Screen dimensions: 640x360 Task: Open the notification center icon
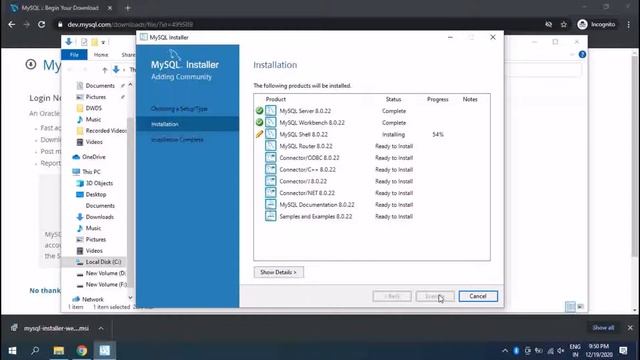pos(623,350)
